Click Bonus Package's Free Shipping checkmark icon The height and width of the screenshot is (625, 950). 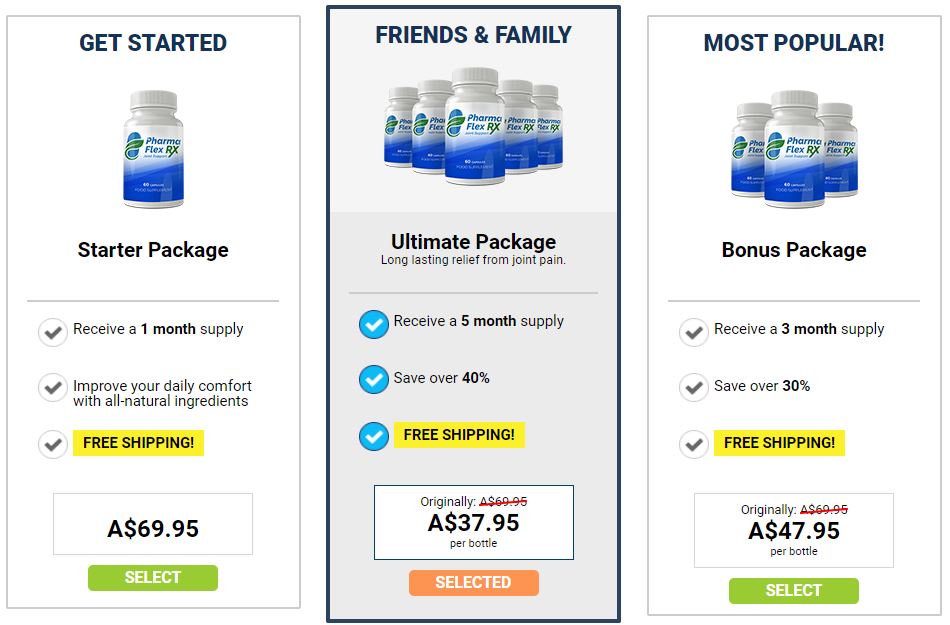[x=694, y=444]
